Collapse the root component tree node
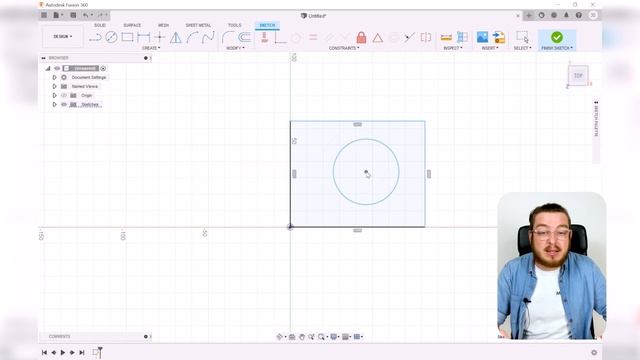The height and width of the screenshot is (360, 640). pos(48,69)
